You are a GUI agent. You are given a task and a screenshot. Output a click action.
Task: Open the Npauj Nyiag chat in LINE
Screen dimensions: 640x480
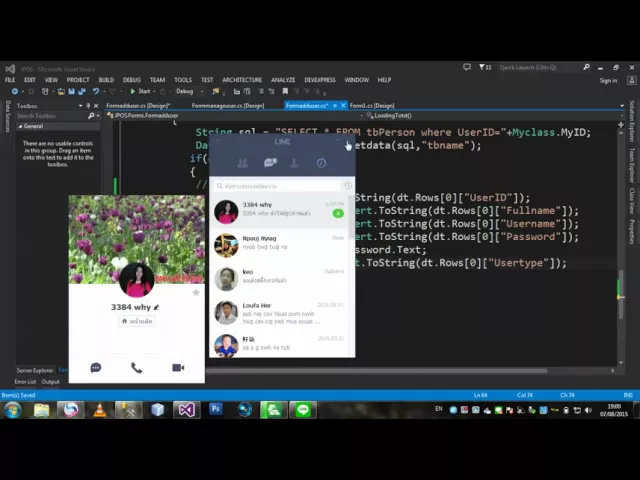tap(279, 245)
